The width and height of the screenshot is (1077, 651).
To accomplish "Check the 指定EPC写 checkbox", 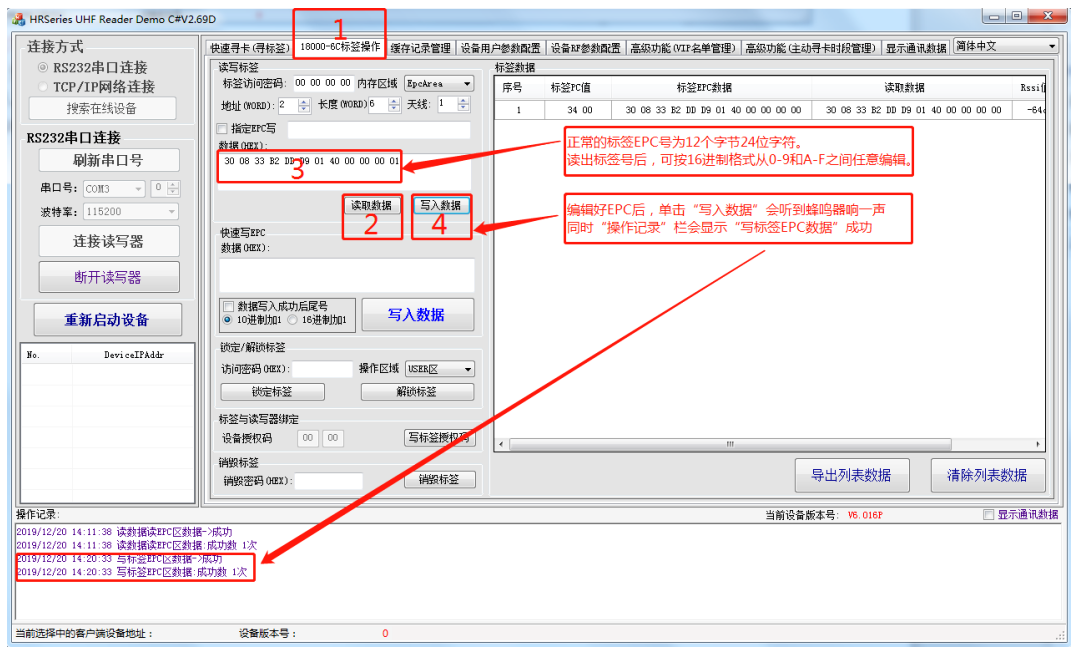I will 223,129.
